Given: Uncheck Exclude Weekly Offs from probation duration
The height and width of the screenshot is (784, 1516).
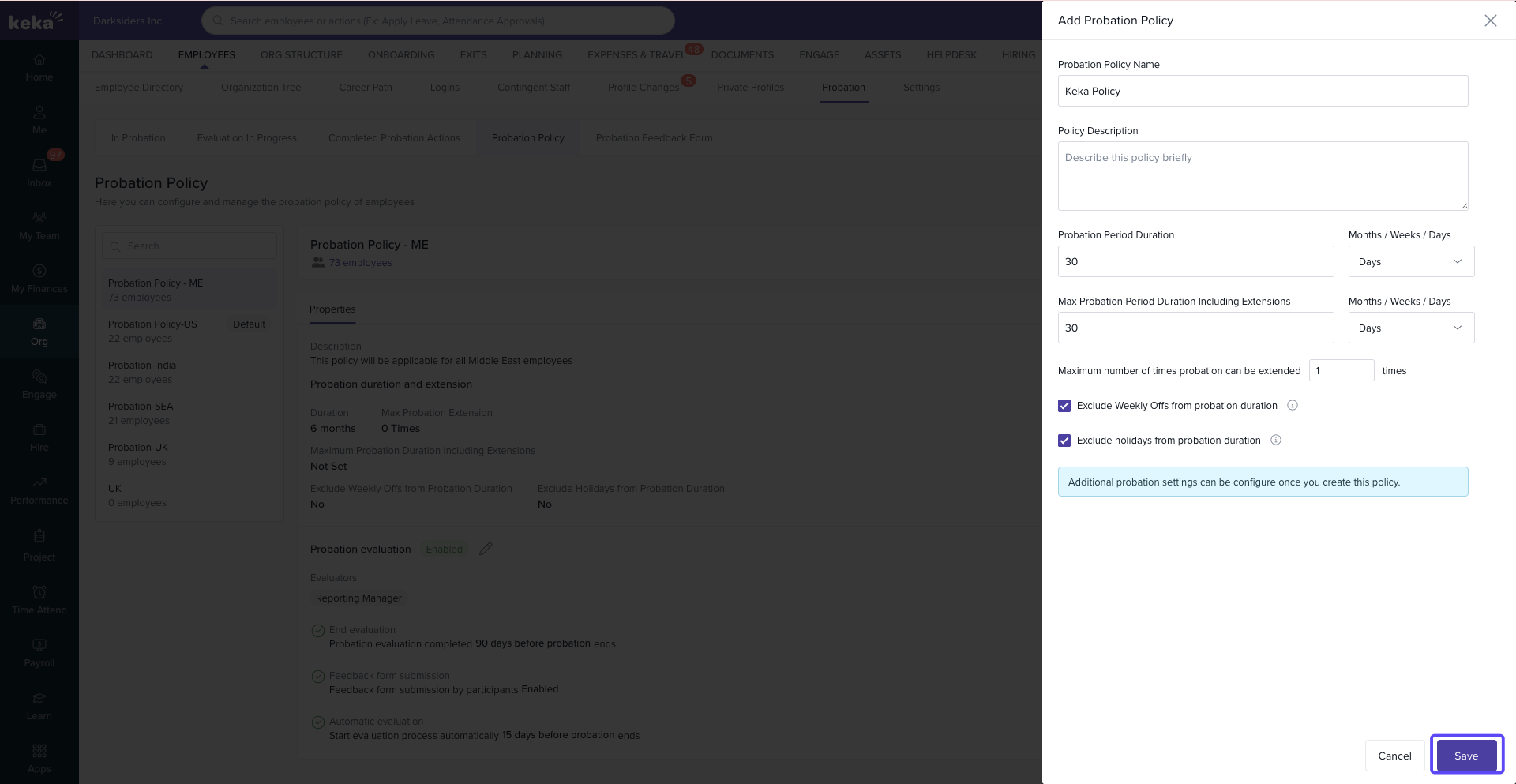Looking at the screenshot, I should 1064,406.
